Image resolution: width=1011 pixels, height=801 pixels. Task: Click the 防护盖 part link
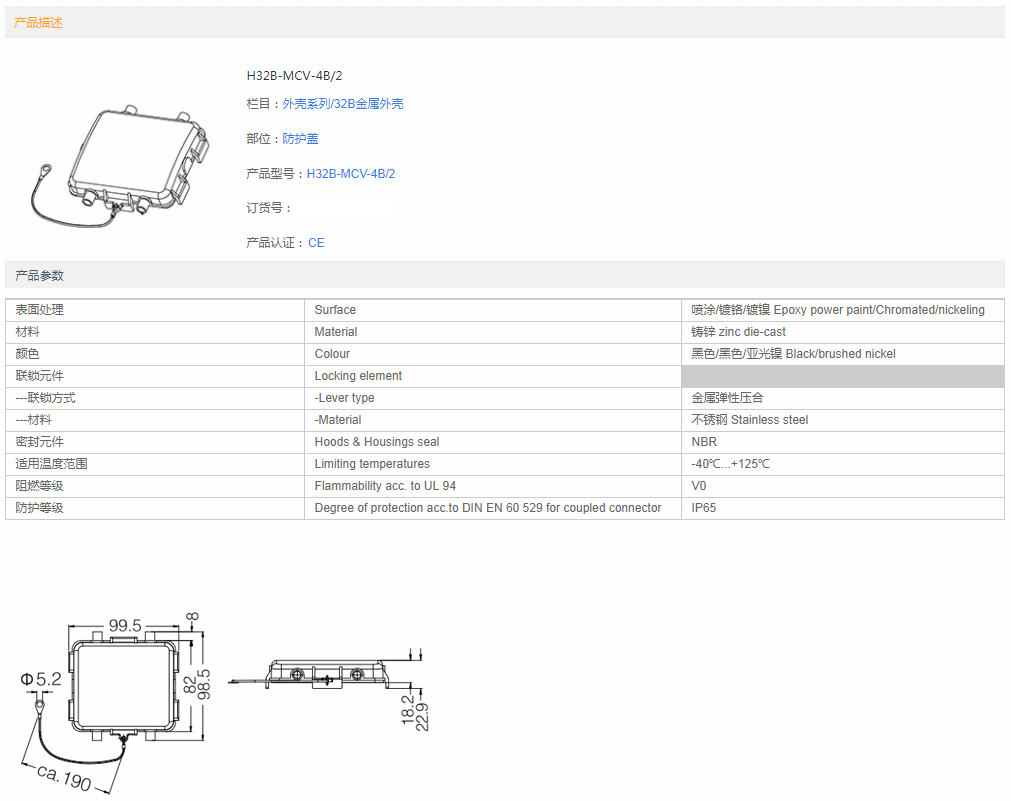pos(300,139)
